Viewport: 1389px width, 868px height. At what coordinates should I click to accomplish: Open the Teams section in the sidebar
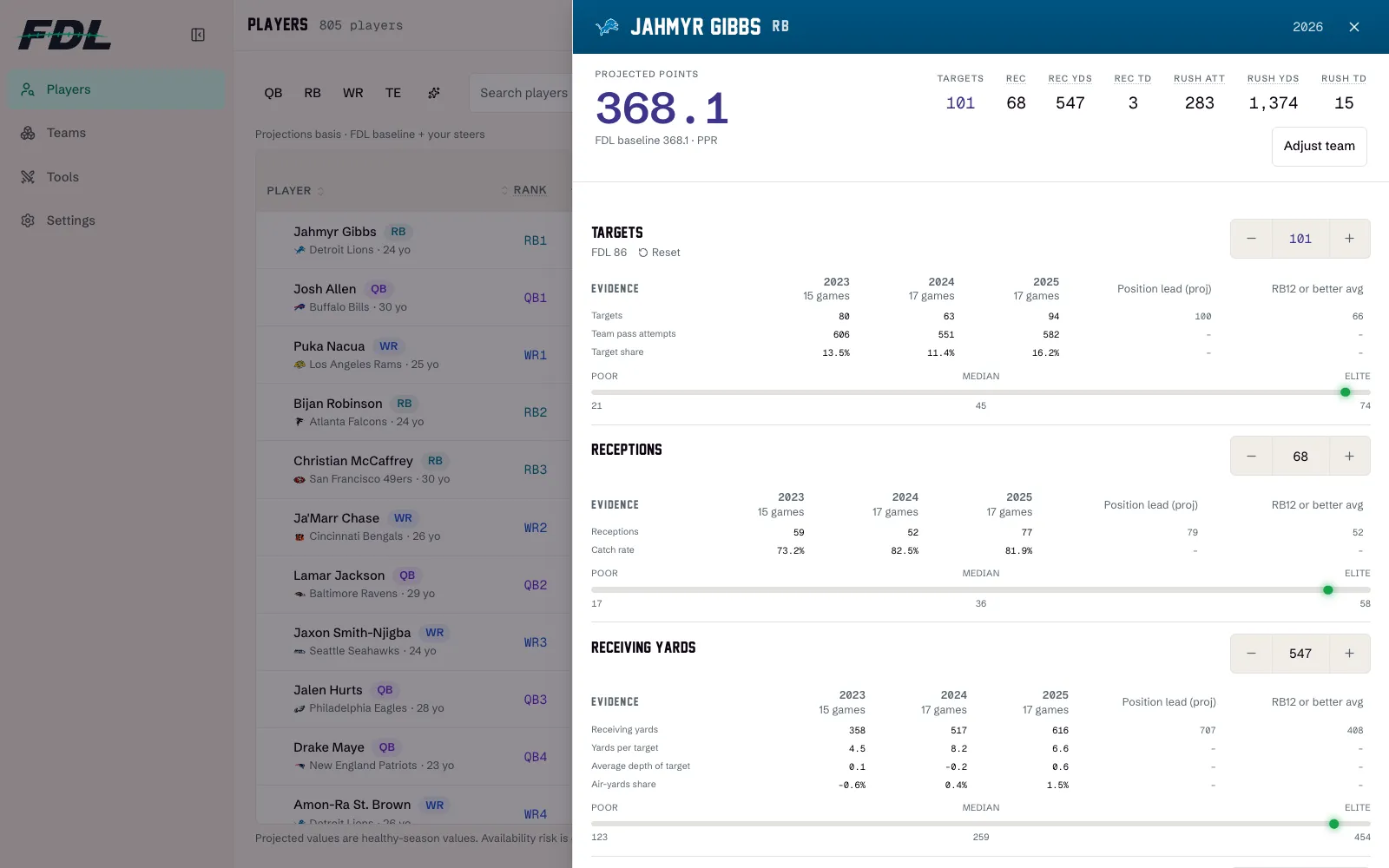(117, 133)
